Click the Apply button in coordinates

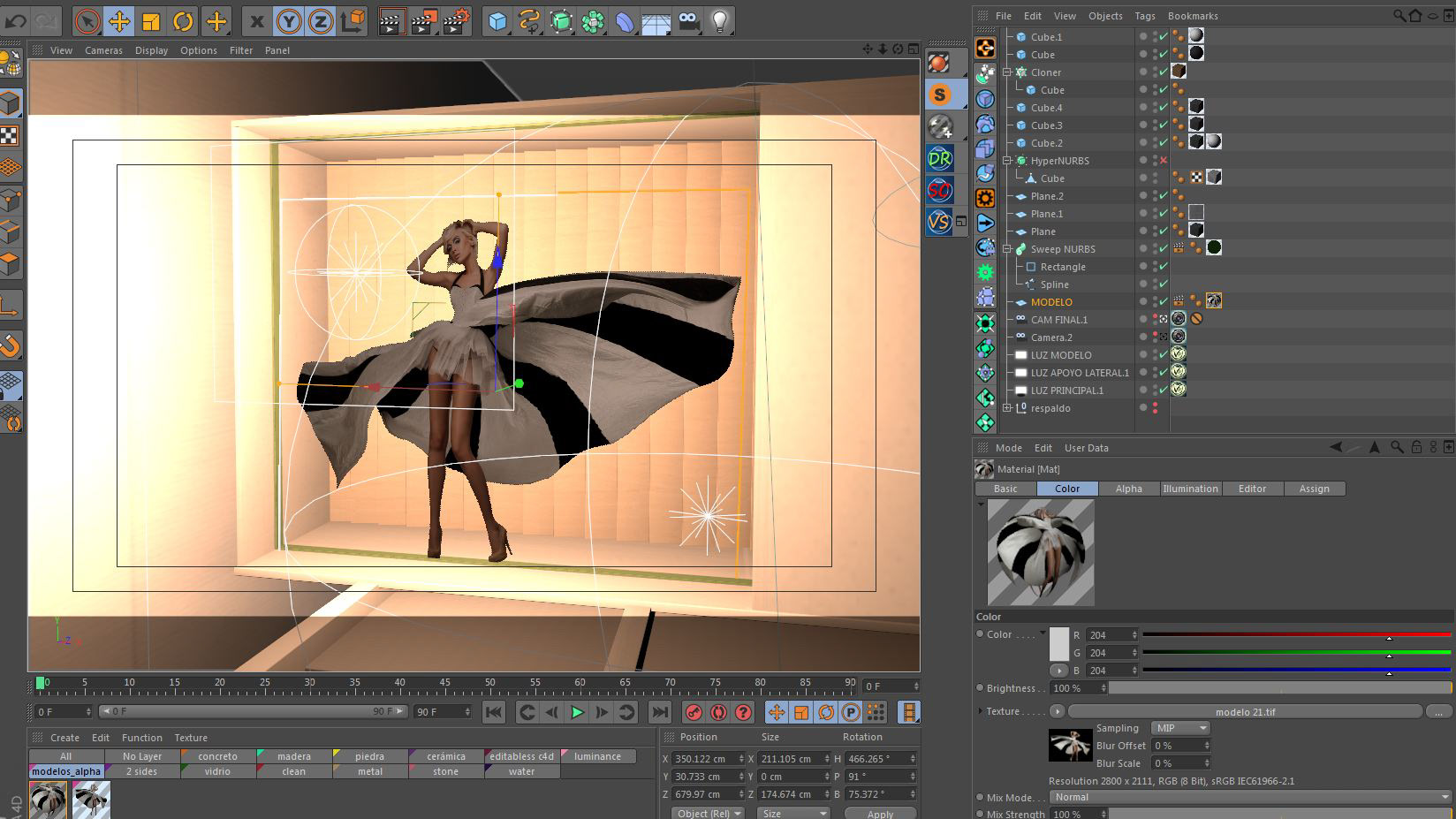pos(879,813)
